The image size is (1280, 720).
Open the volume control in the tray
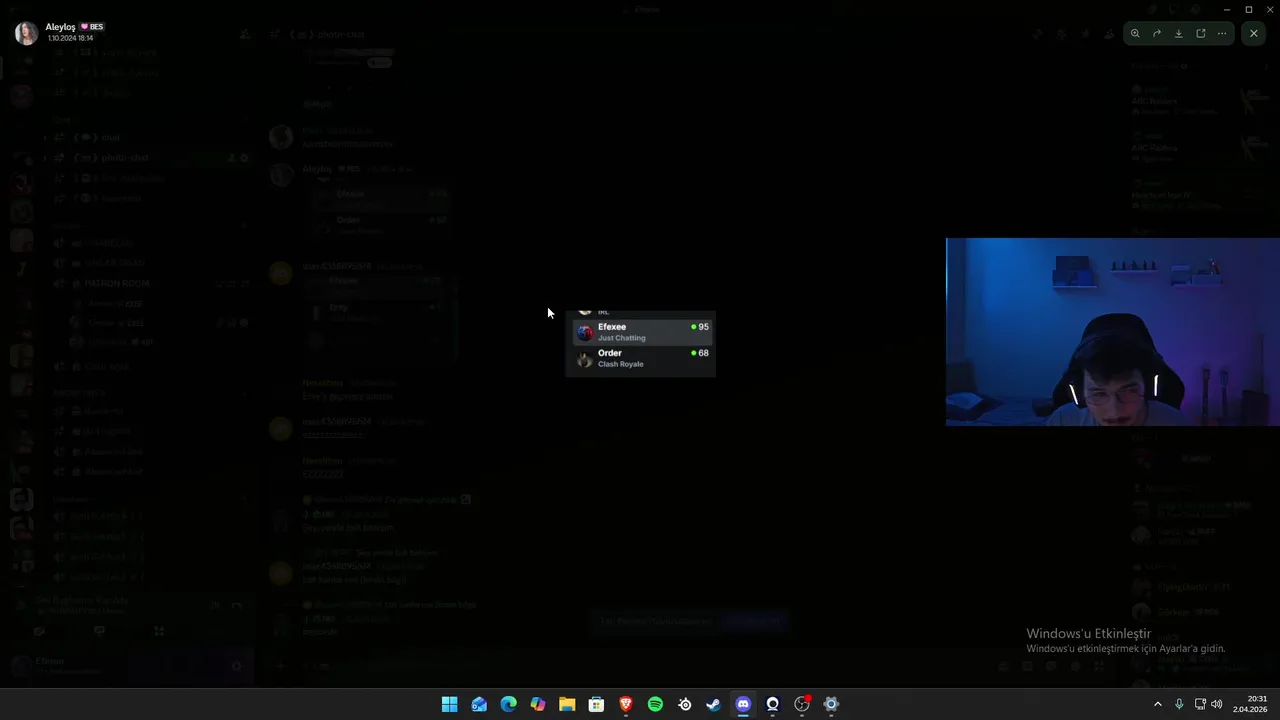pos(1217,704)
